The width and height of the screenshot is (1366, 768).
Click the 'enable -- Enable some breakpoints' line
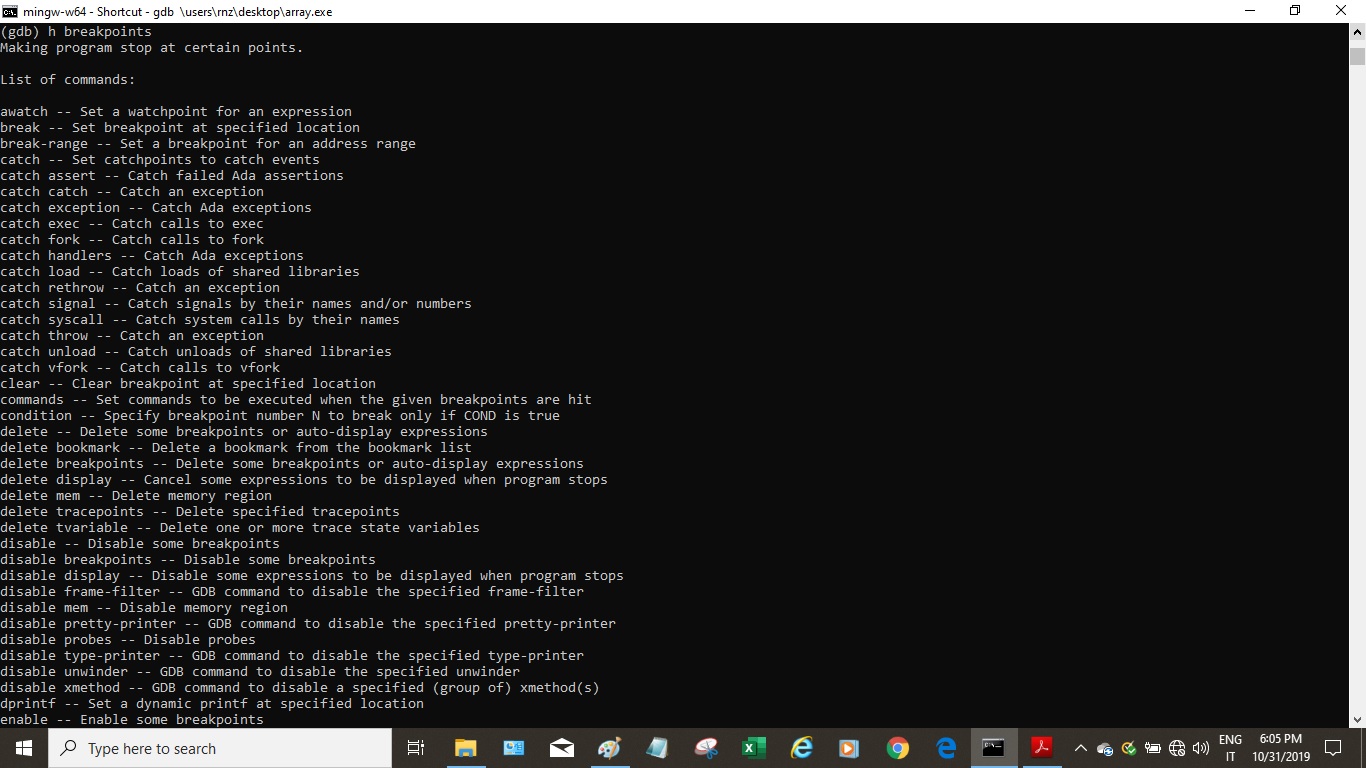point(132,720)
